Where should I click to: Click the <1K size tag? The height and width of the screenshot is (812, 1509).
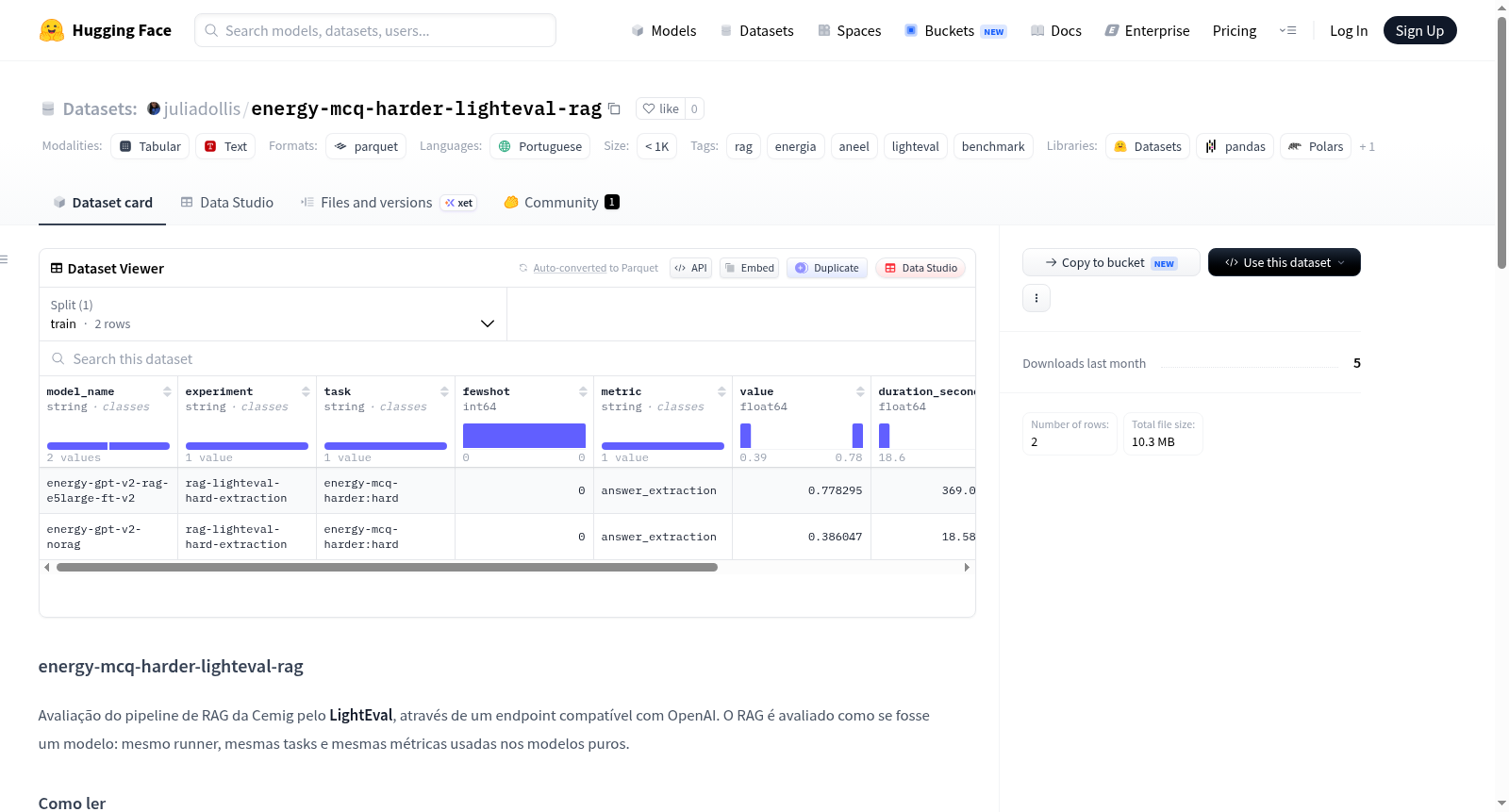point(656,146)
